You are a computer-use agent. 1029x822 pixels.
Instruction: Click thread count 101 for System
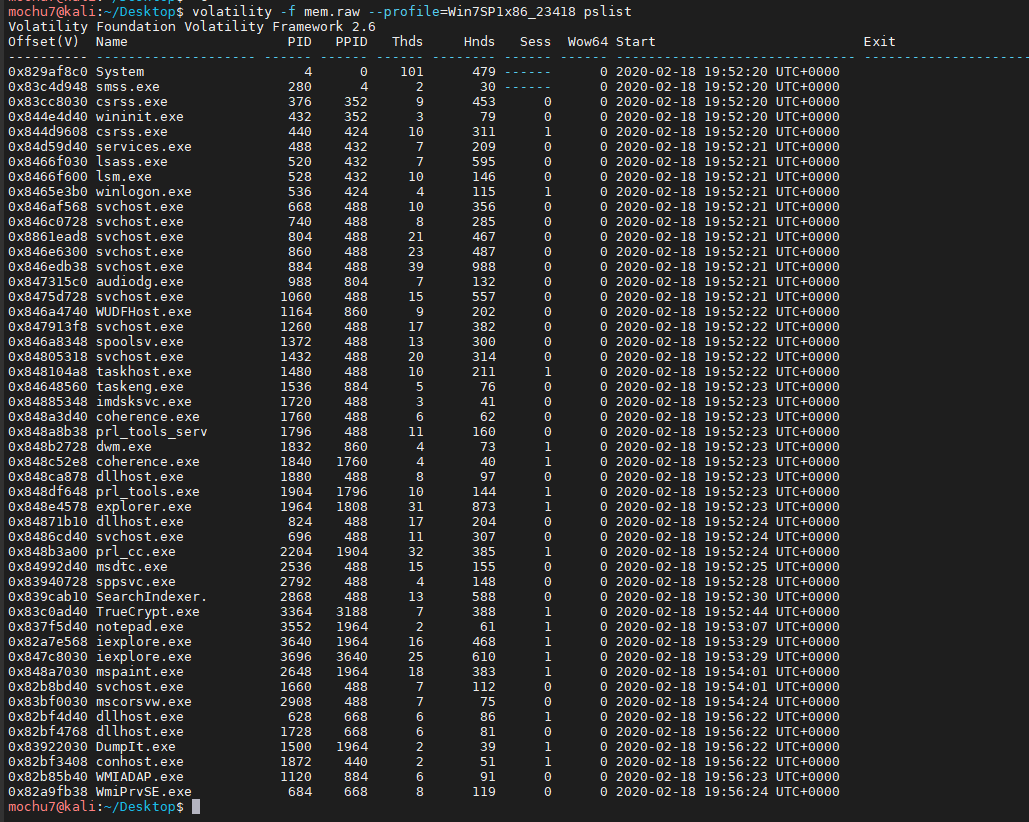tap(411, 72)
